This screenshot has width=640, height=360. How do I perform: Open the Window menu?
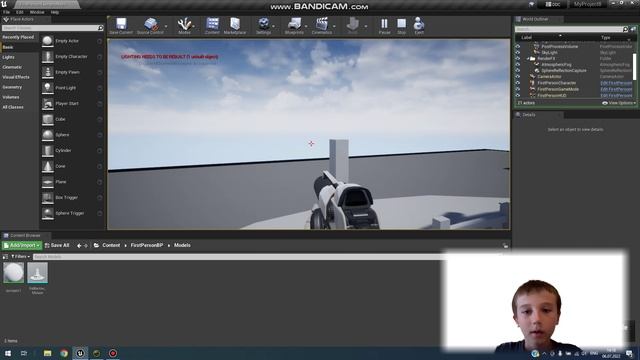pyautogui.click(x=37, y=12)
